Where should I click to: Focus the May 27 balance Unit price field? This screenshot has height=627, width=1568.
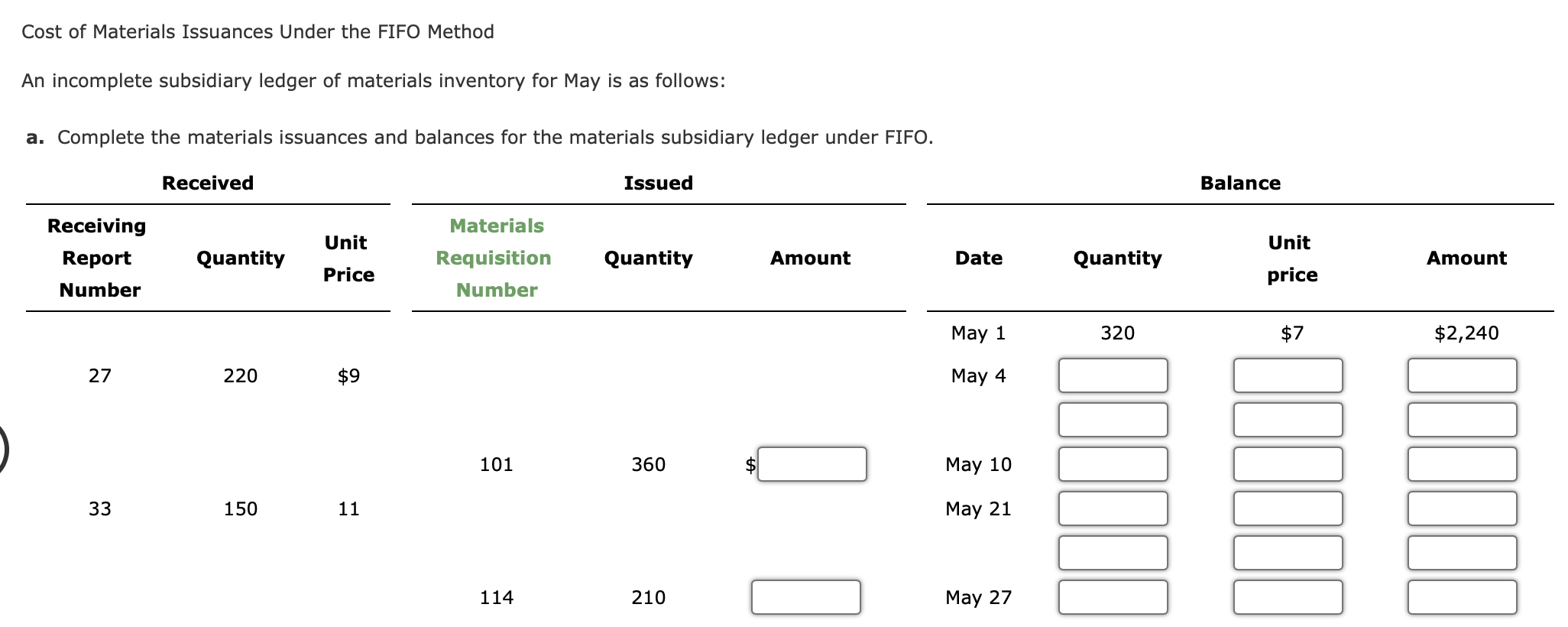pos(1288,597)
